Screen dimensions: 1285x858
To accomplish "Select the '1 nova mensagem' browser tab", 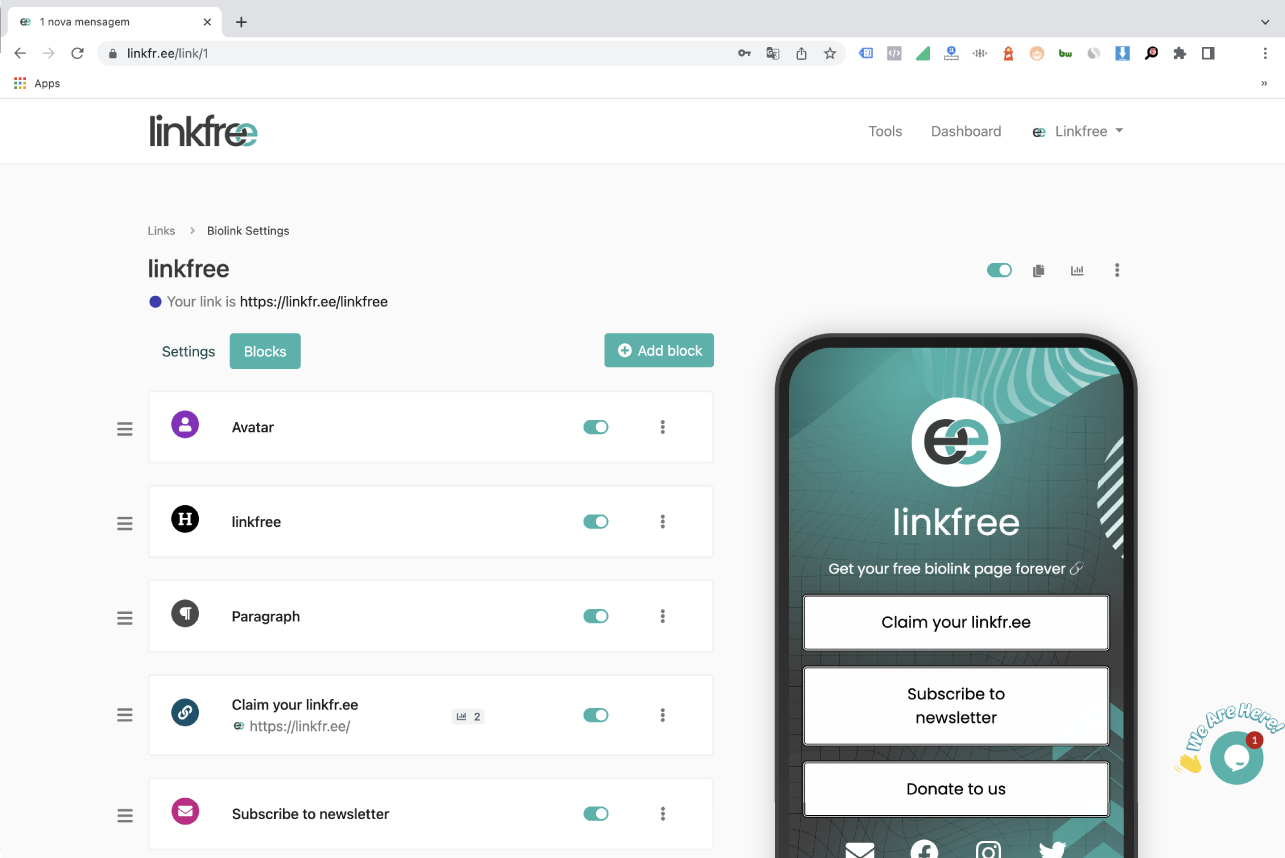I will click(x=113, y=22).
